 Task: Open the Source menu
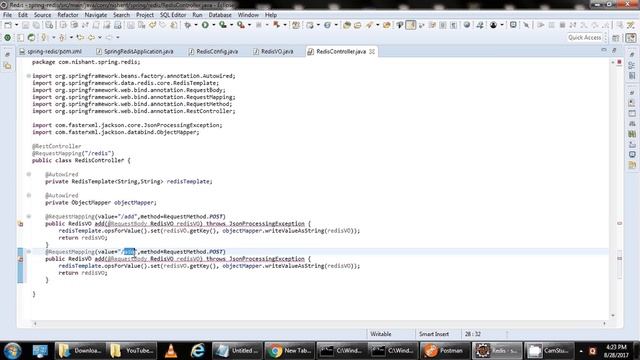pyautogui.click(x=42, y=15)
